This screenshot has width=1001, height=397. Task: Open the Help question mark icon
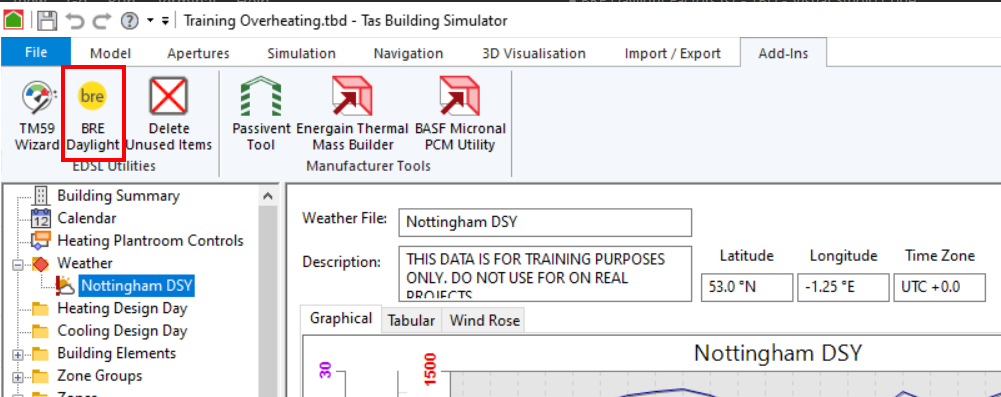pyautogui.click(x=130, y=21)
